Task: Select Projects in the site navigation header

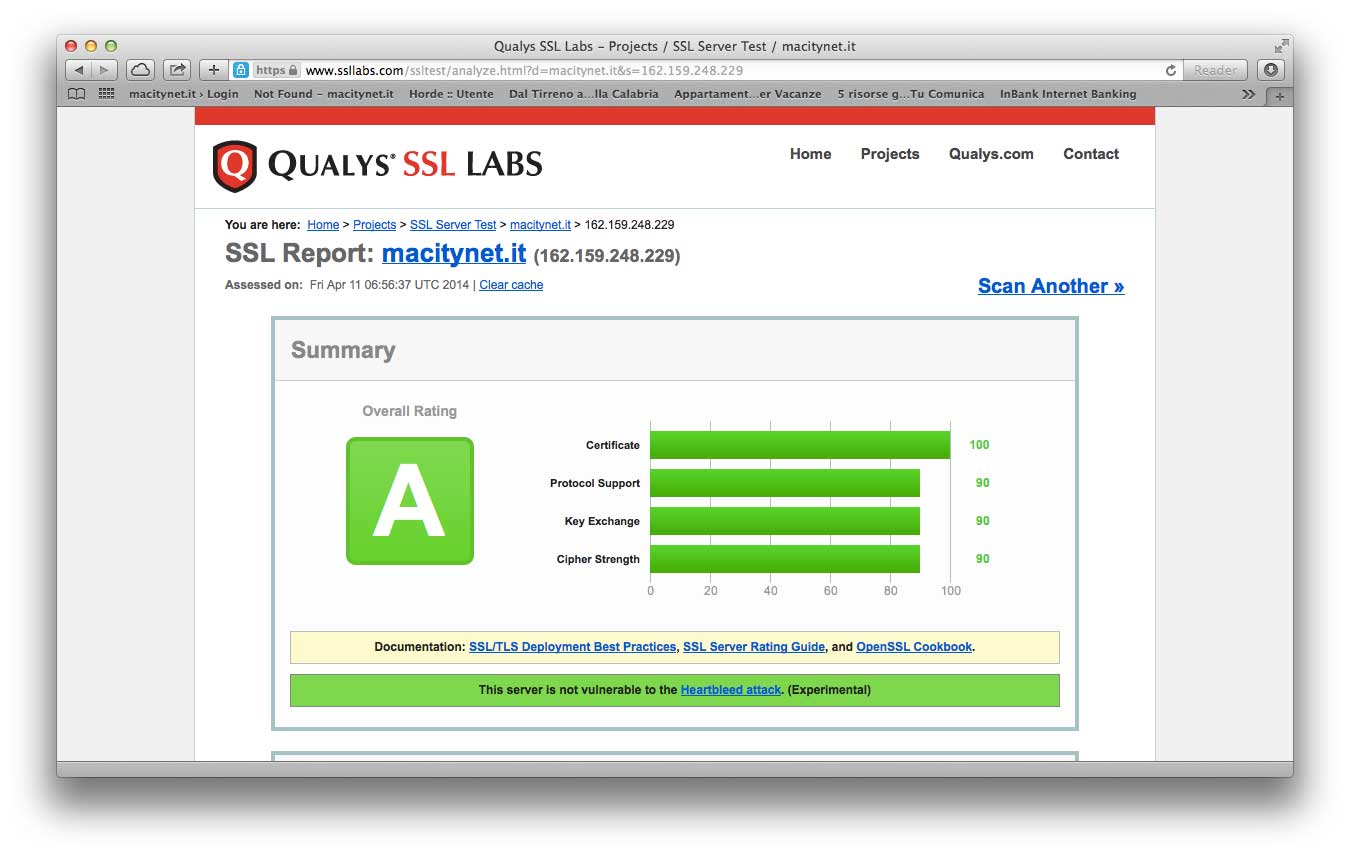Action: (x=890, y=154)
